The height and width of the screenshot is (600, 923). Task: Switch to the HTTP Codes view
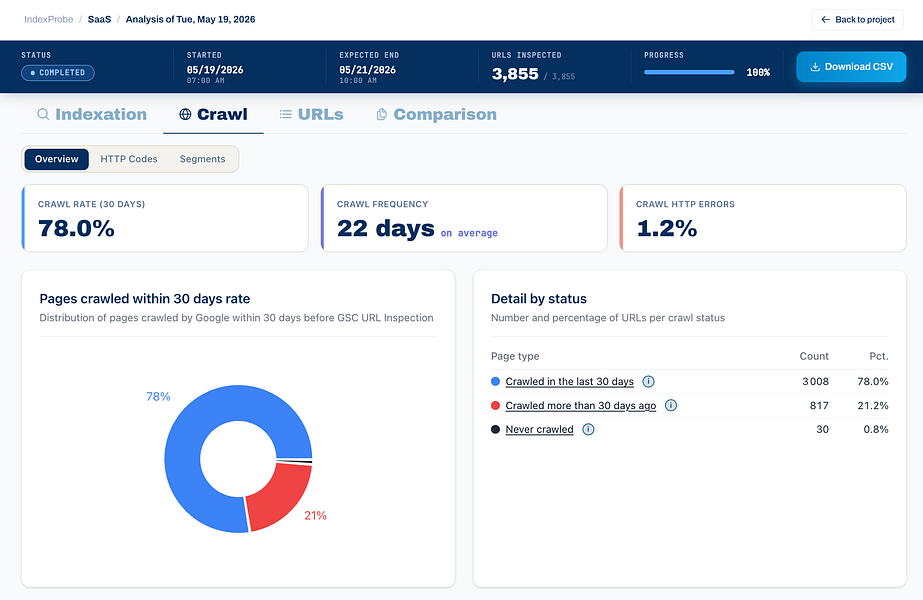[x=129, y=159]
